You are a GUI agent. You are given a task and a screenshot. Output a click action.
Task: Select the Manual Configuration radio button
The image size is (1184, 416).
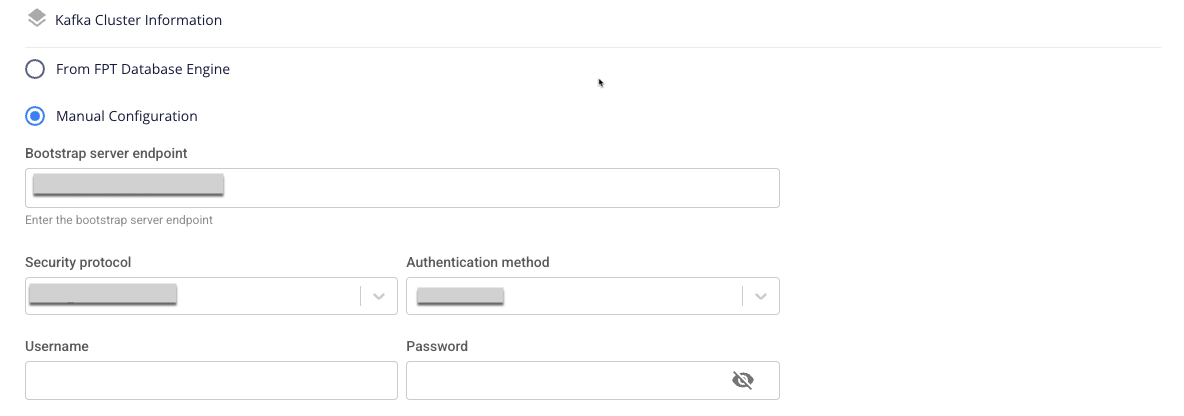pyautogui.click(x=35, y=116)
